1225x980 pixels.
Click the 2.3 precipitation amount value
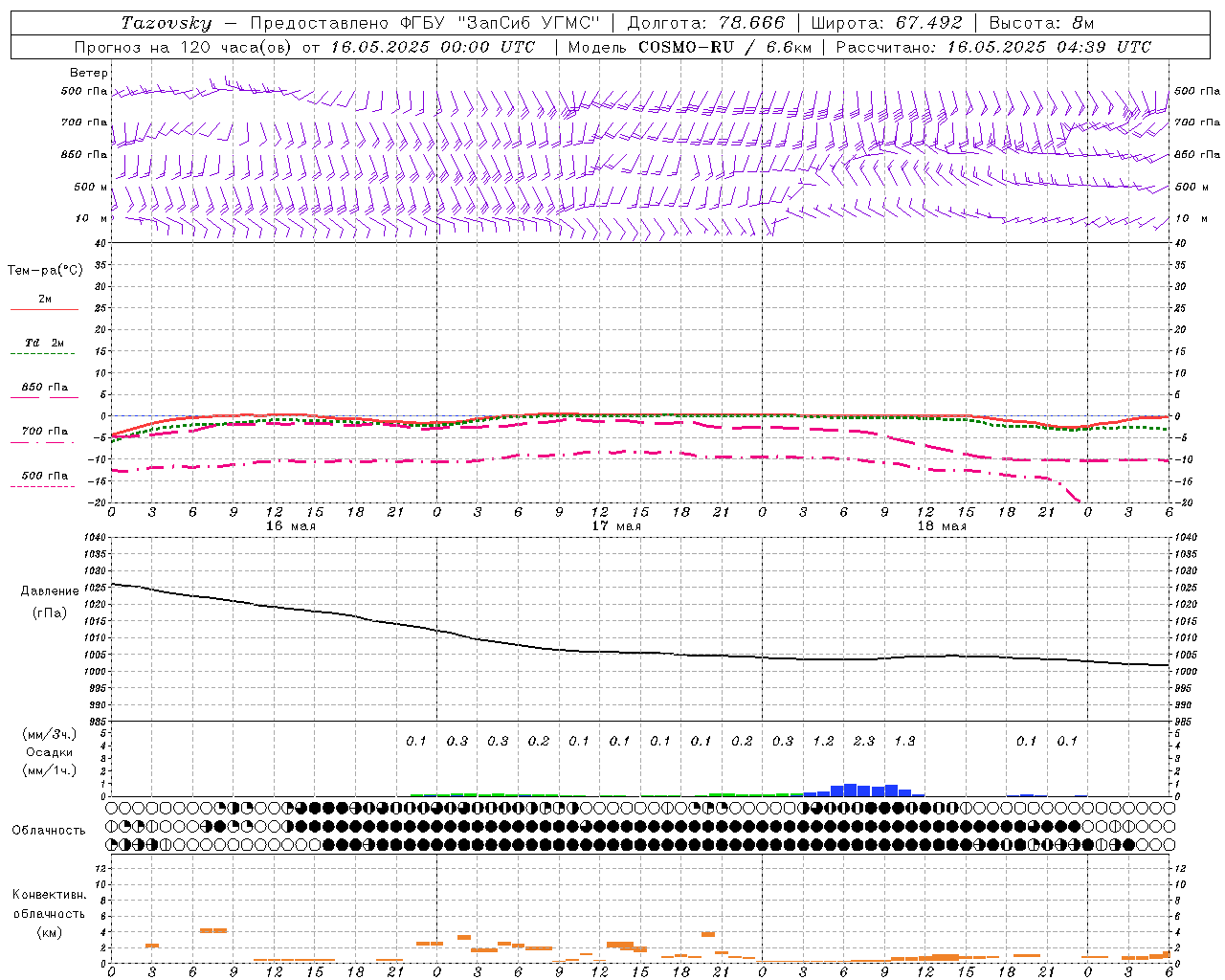tap(864, 741)
